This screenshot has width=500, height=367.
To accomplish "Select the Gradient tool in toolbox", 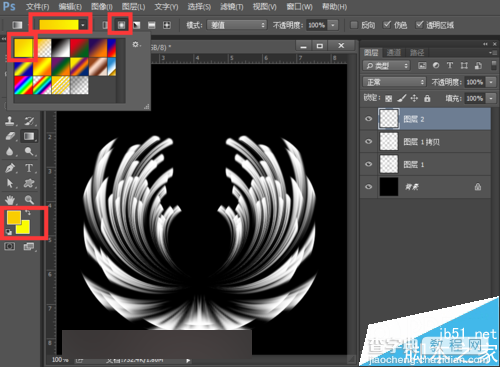I will (x=29, y=136).
